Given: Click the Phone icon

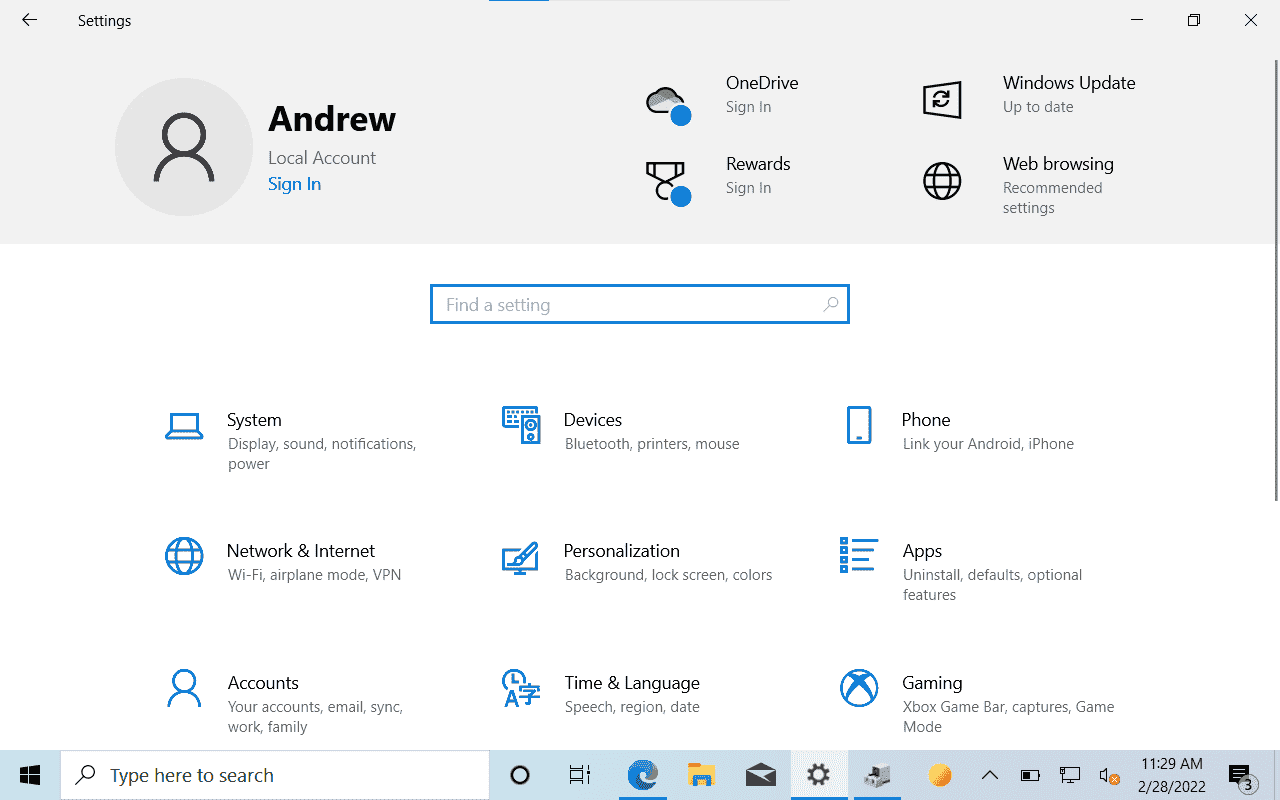Looking at the screenshot, I should 859,425.
